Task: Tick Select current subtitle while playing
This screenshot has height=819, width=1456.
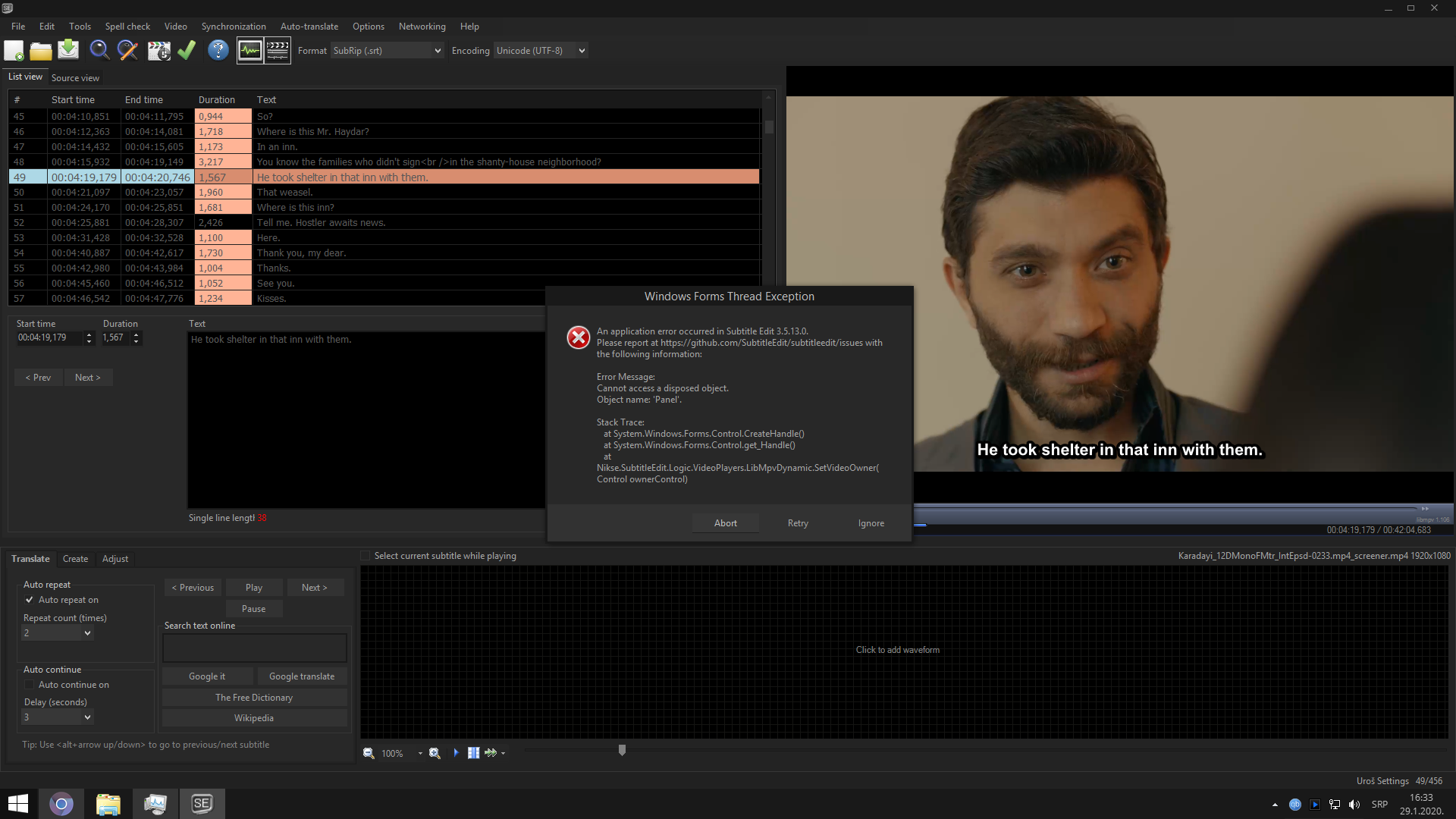Action: click(x=366, y=556)
